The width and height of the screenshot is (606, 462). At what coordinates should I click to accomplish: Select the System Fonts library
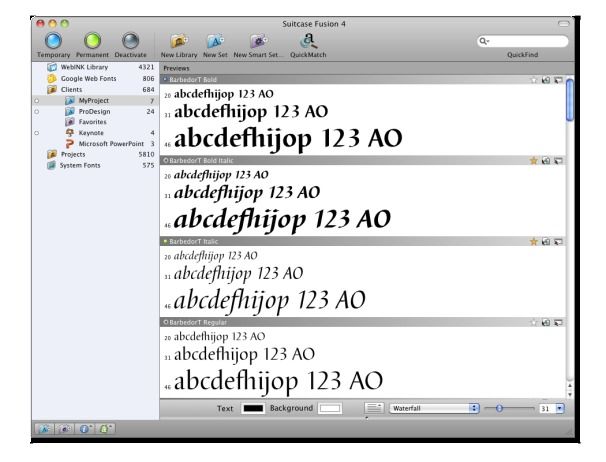[95, 165]
